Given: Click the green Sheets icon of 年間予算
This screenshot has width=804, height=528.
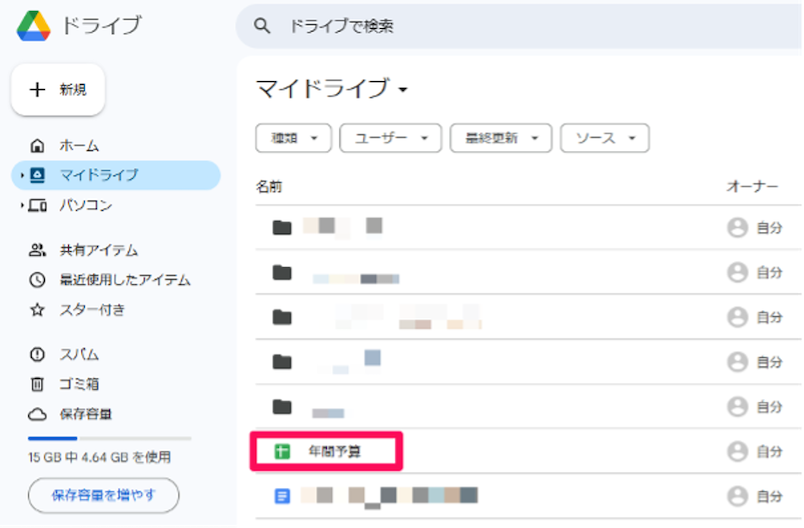Looking at the screenshot, I should click(x=282, y=452).
